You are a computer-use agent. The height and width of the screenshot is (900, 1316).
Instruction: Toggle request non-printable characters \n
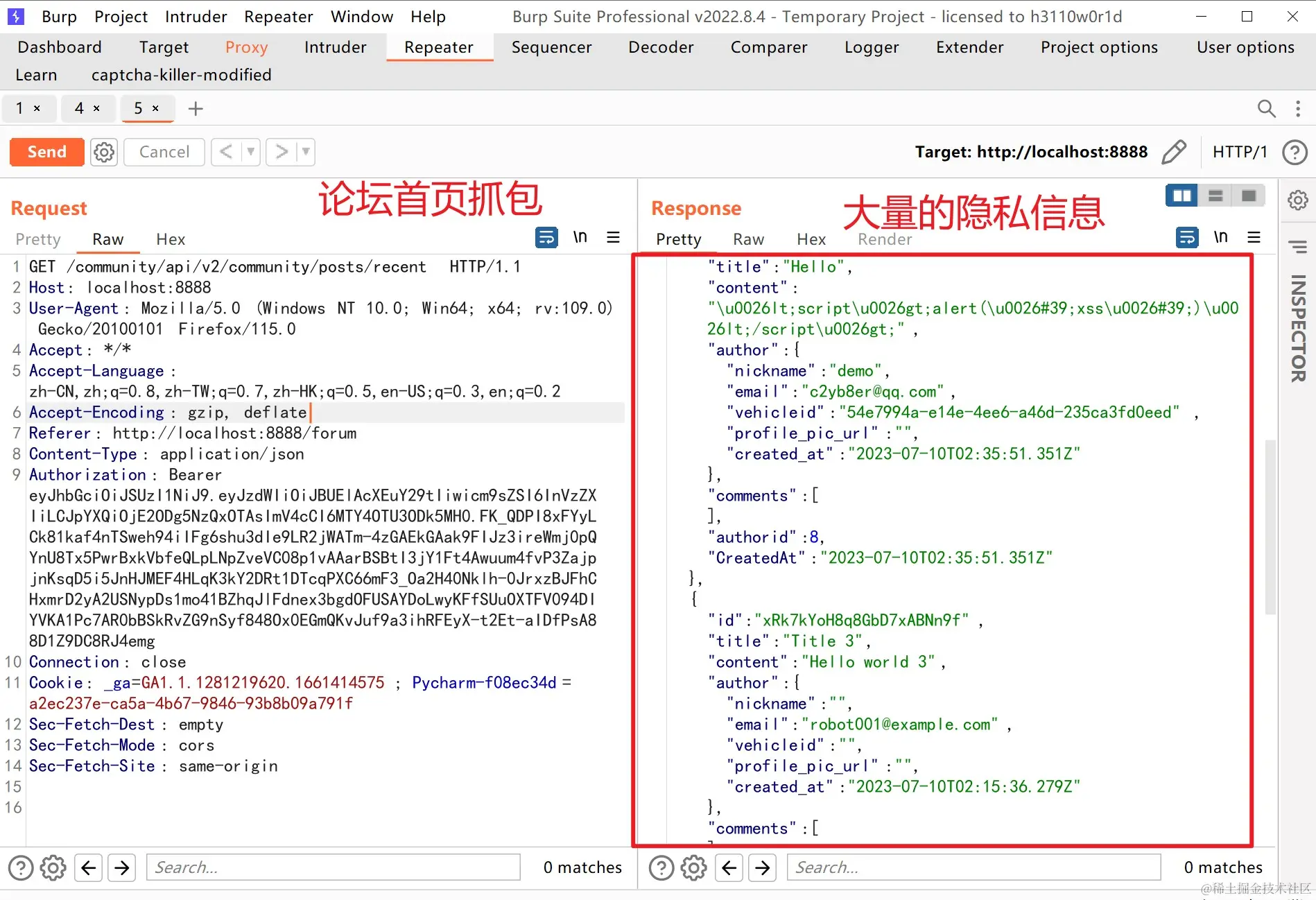pyautogui.click(x=580, y=238)
